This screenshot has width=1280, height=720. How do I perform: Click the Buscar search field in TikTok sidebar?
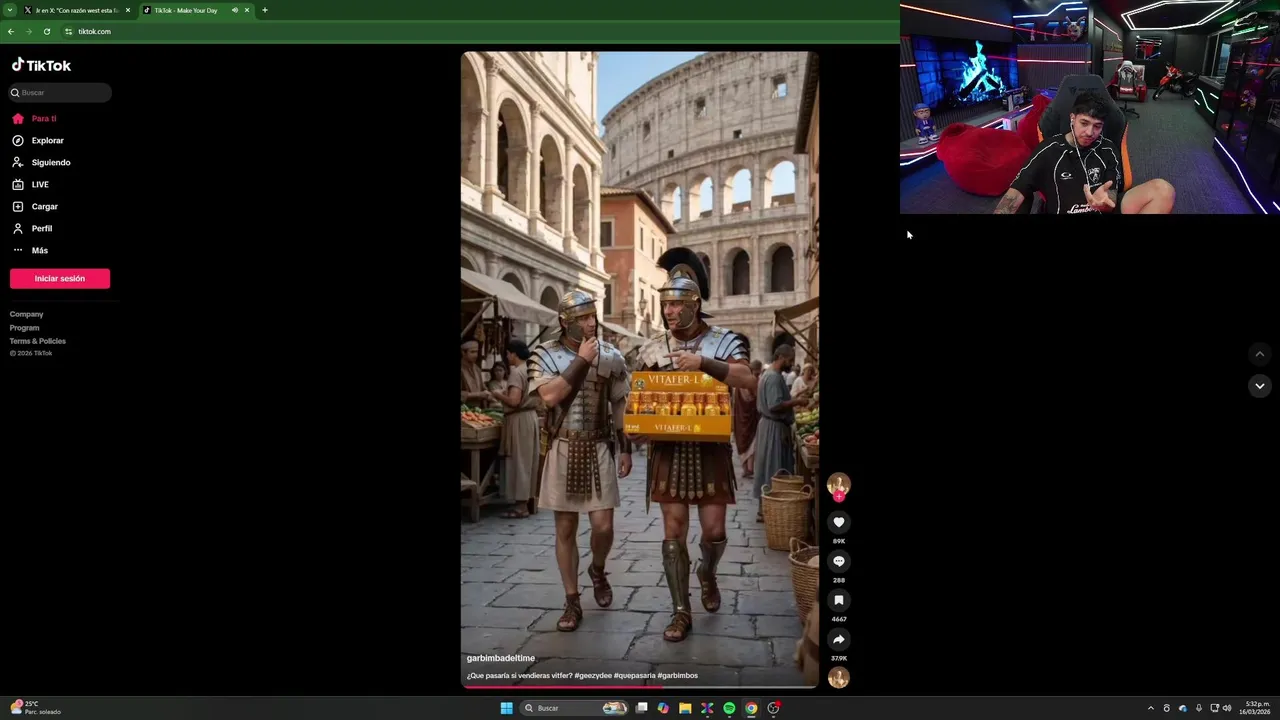(x=60, y=93)
